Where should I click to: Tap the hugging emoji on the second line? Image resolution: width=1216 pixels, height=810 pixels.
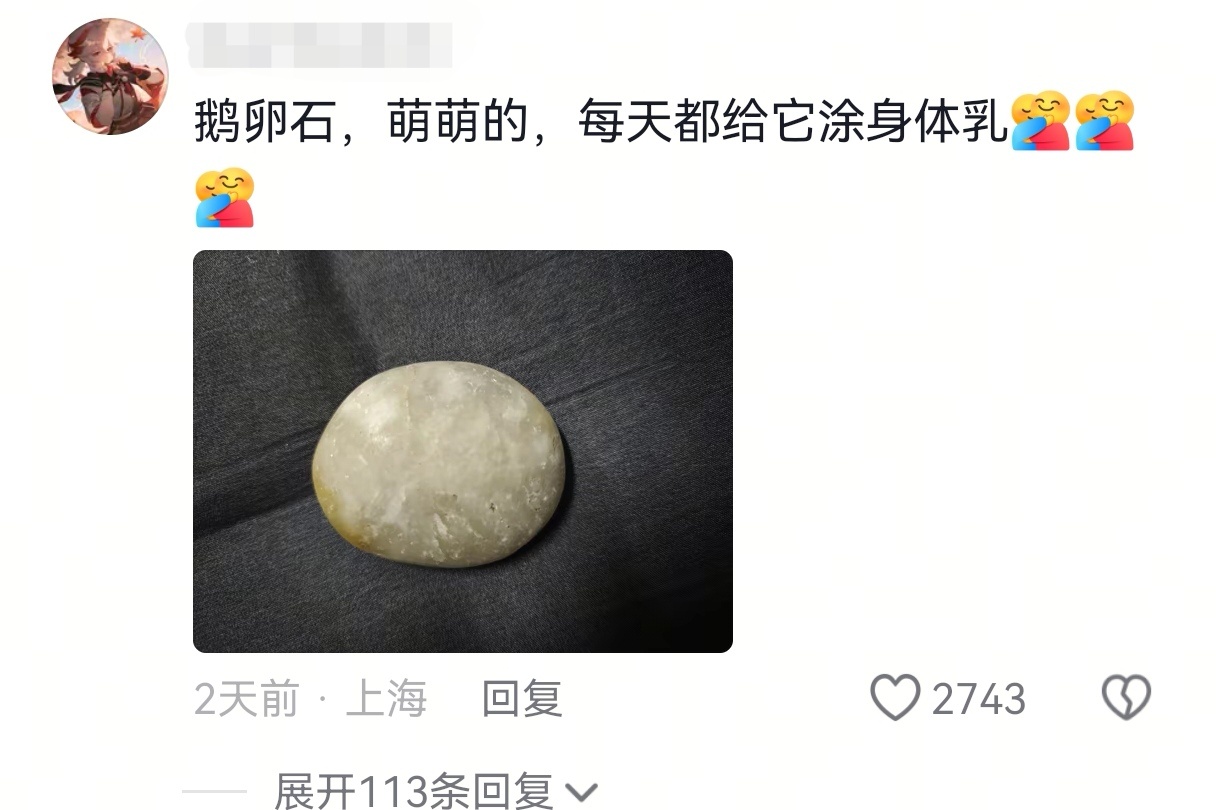click(x=224, y=198)
